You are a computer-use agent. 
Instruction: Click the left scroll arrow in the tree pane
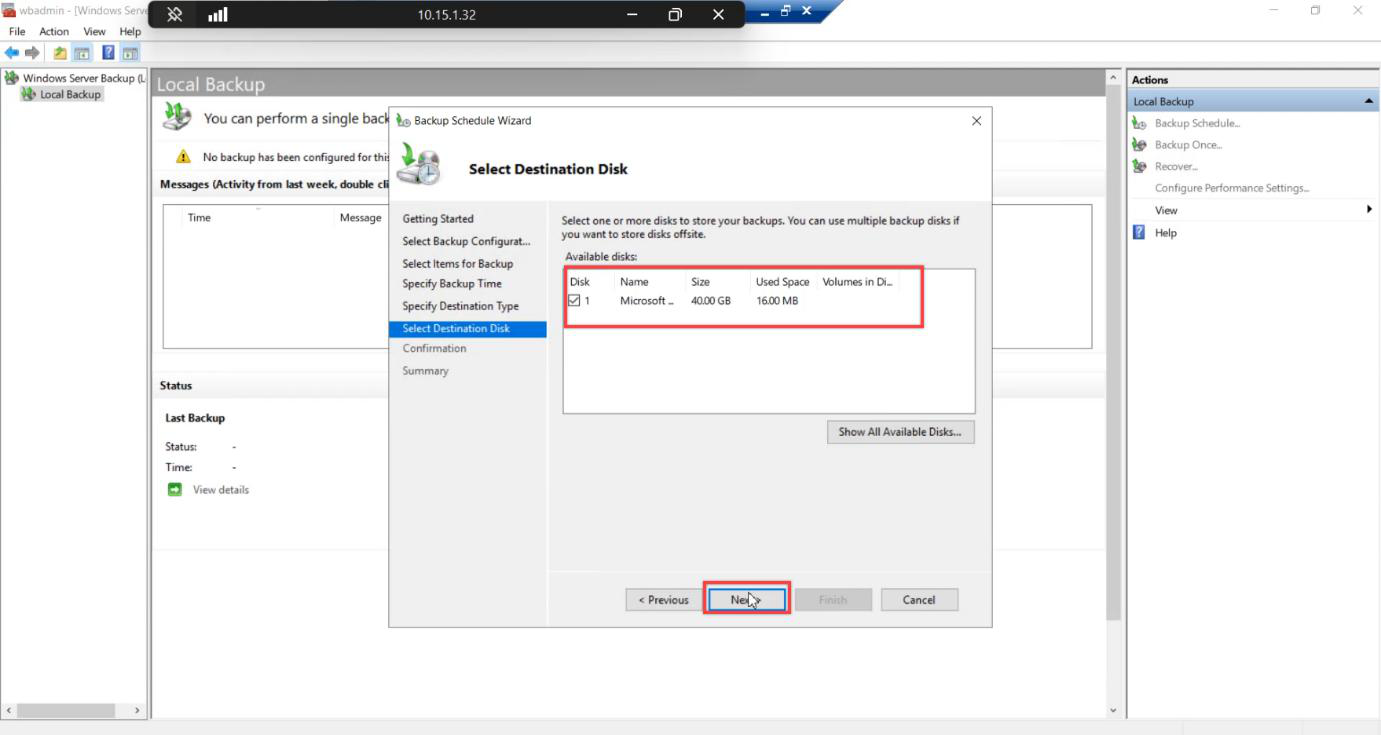(10, 710)
